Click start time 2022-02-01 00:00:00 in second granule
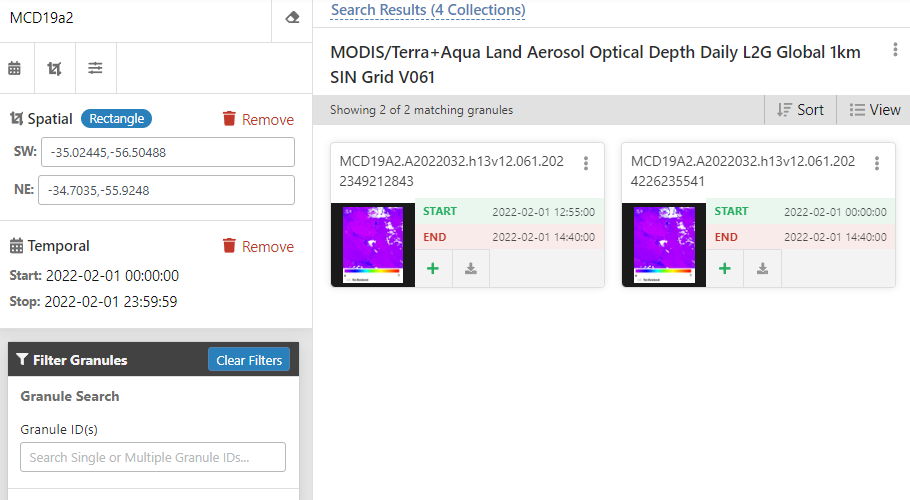This screenshot has width=910, height=500. point(835,212)
